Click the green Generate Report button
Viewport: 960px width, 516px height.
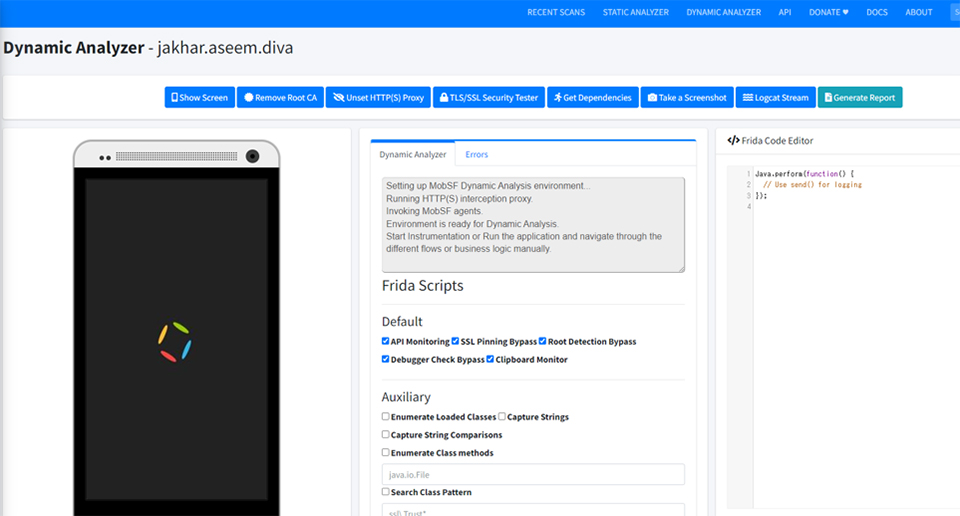pyautogui.click(x=859, y=97)
